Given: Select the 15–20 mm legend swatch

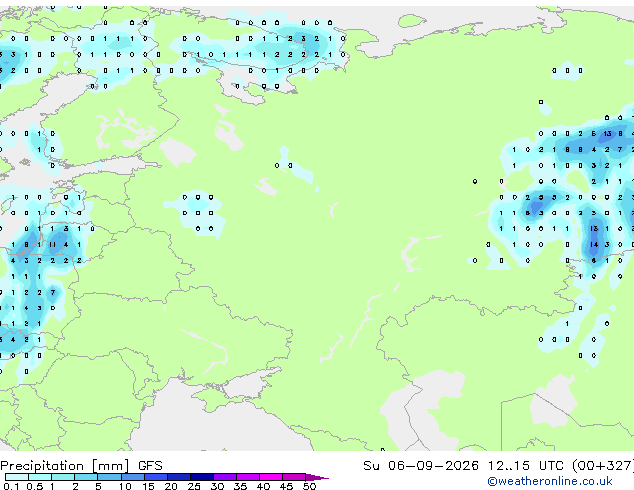Looking at the screenshot, I should [156, 477].
